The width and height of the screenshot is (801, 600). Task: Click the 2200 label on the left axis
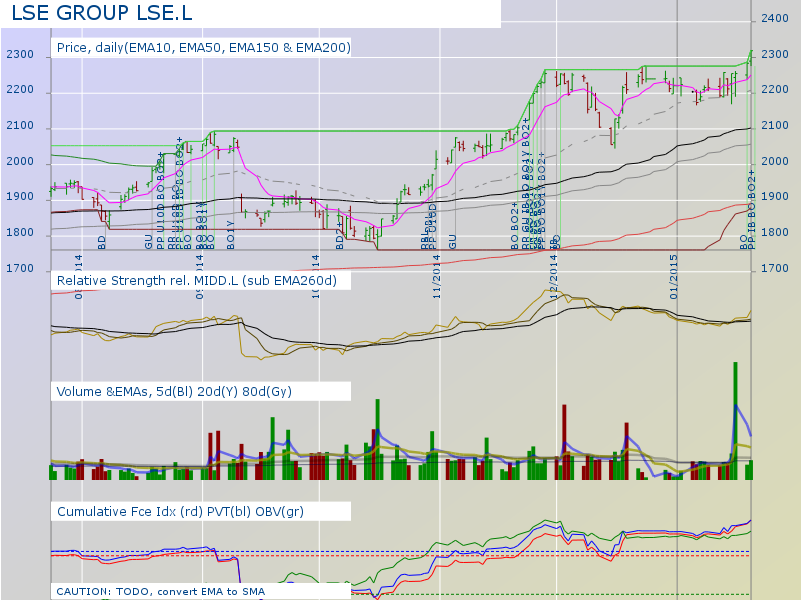pos(20,89)
